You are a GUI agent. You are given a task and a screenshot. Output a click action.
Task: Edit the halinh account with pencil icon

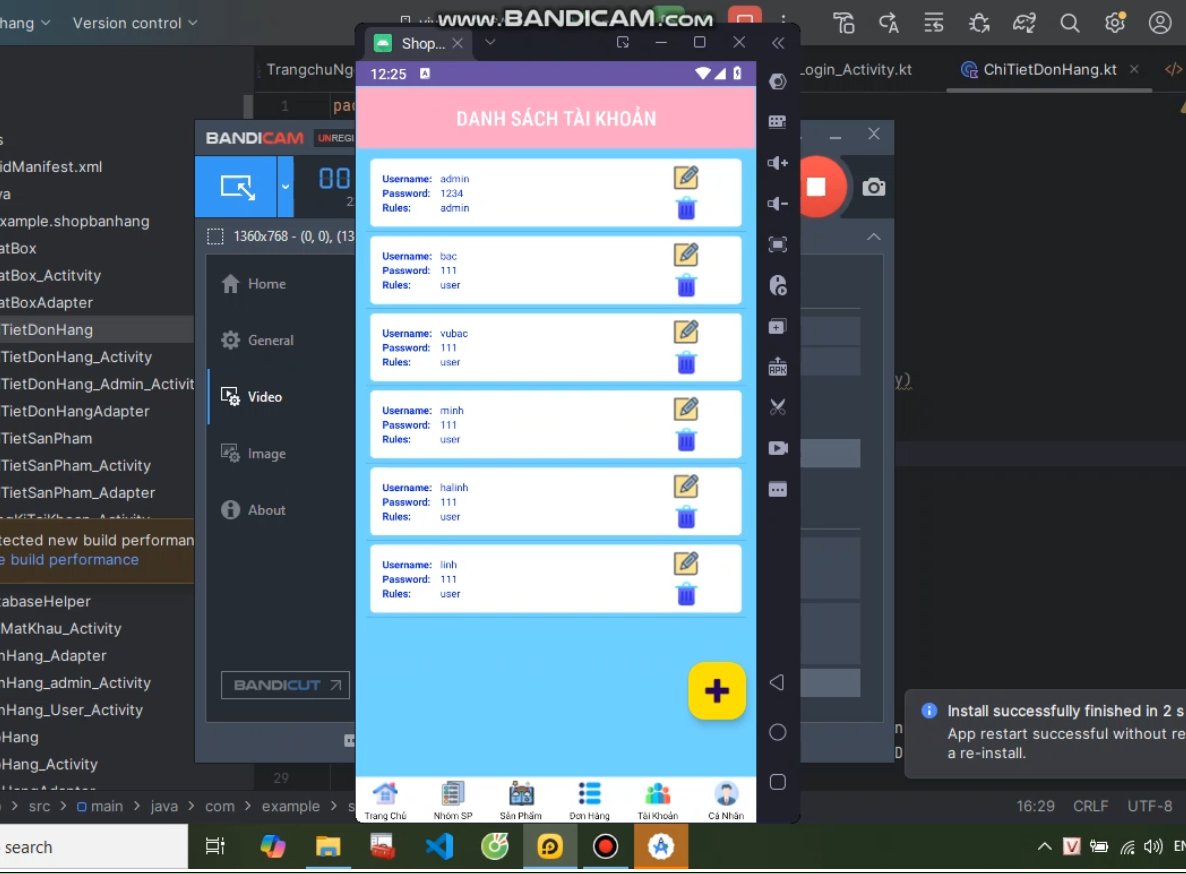coord(686,486)
